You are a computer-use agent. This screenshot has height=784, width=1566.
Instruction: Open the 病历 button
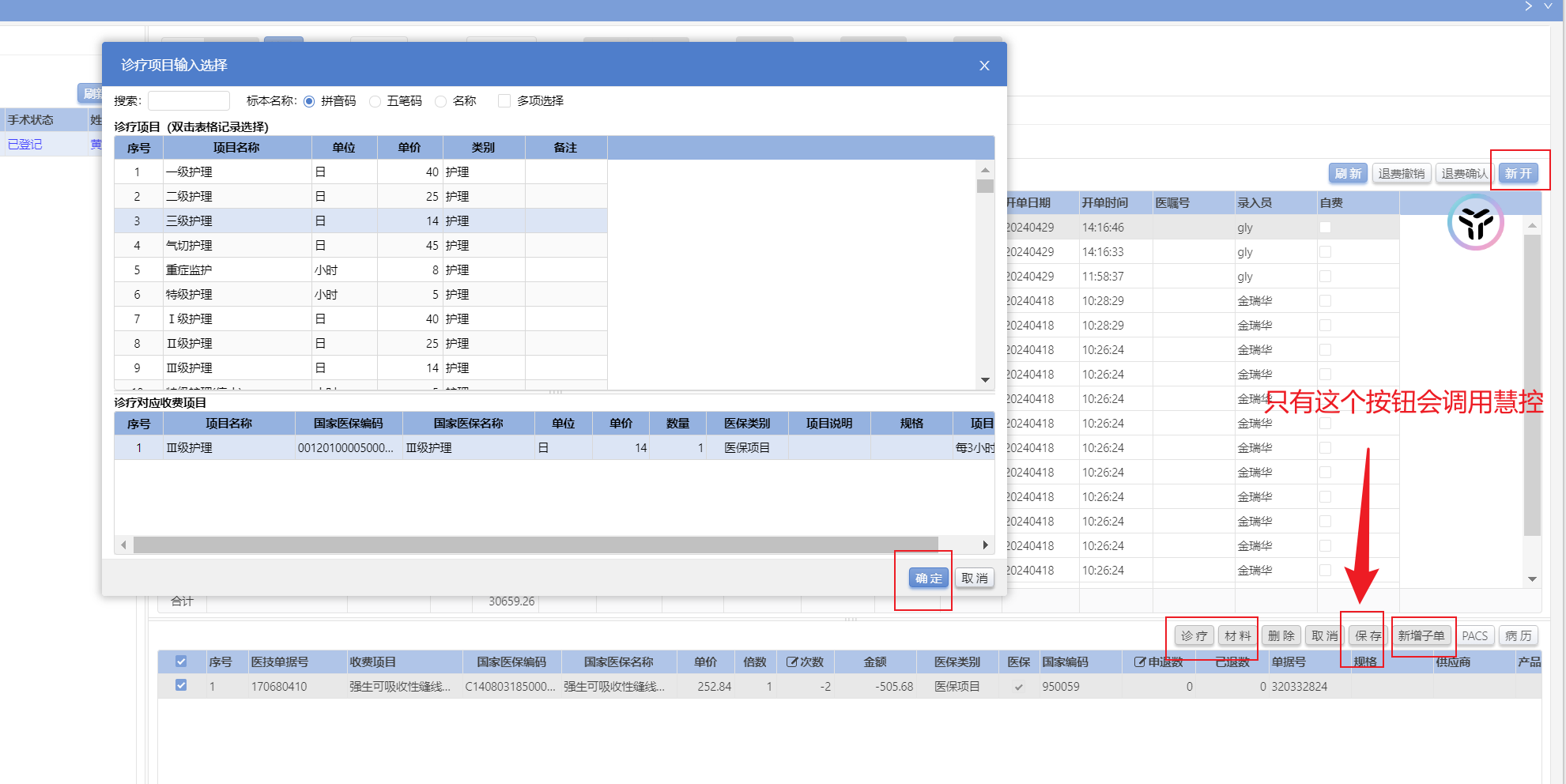[1518, 636]
